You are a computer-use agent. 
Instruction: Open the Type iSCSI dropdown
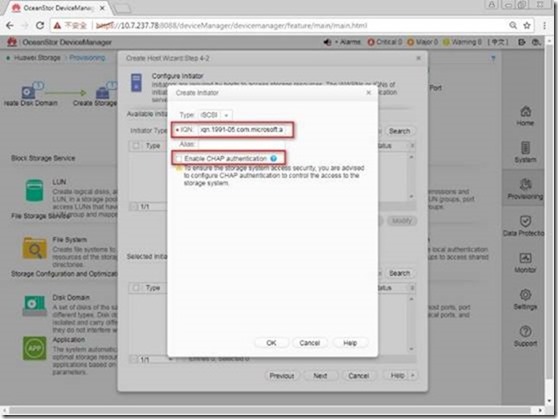215,115
